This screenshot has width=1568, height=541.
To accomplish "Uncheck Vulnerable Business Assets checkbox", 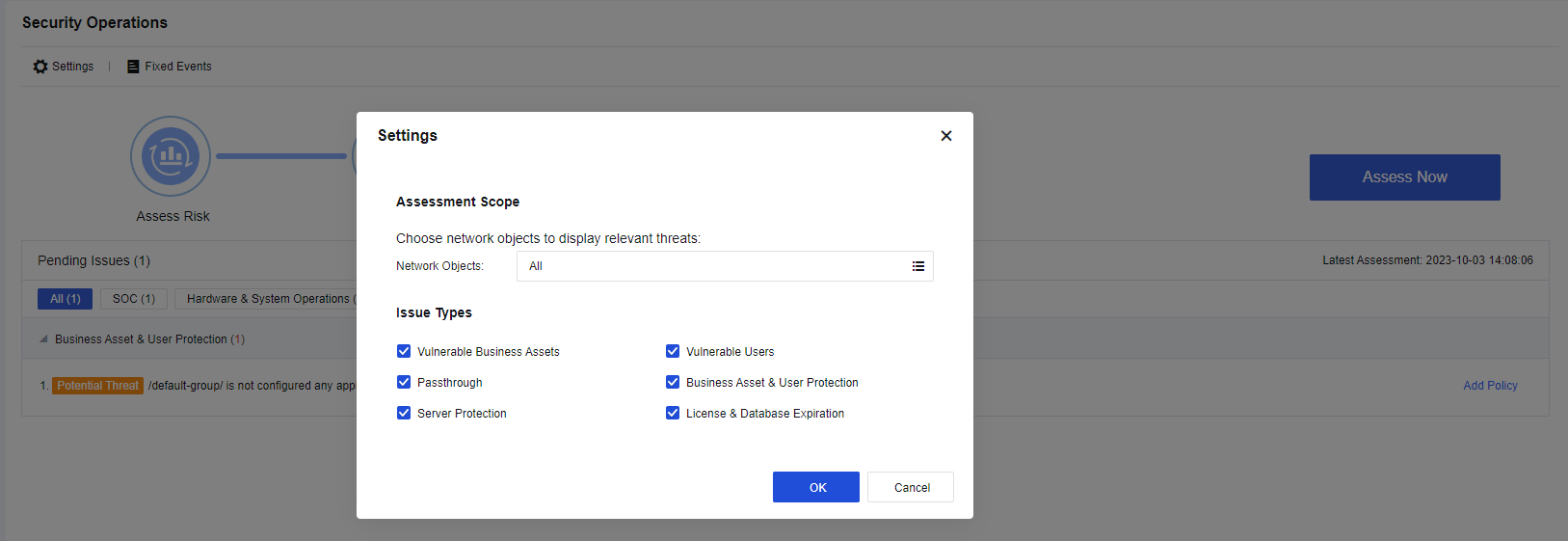I will click(404, 352).
